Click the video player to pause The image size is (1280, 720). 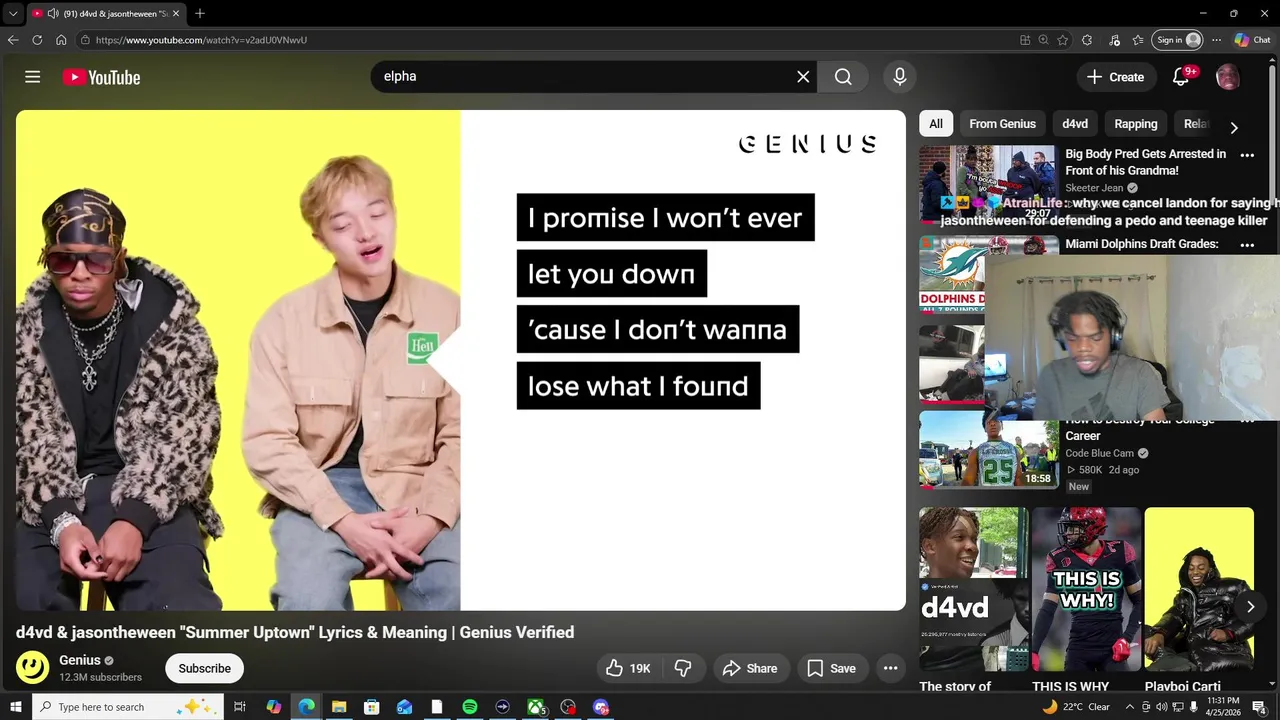[460, 360]
